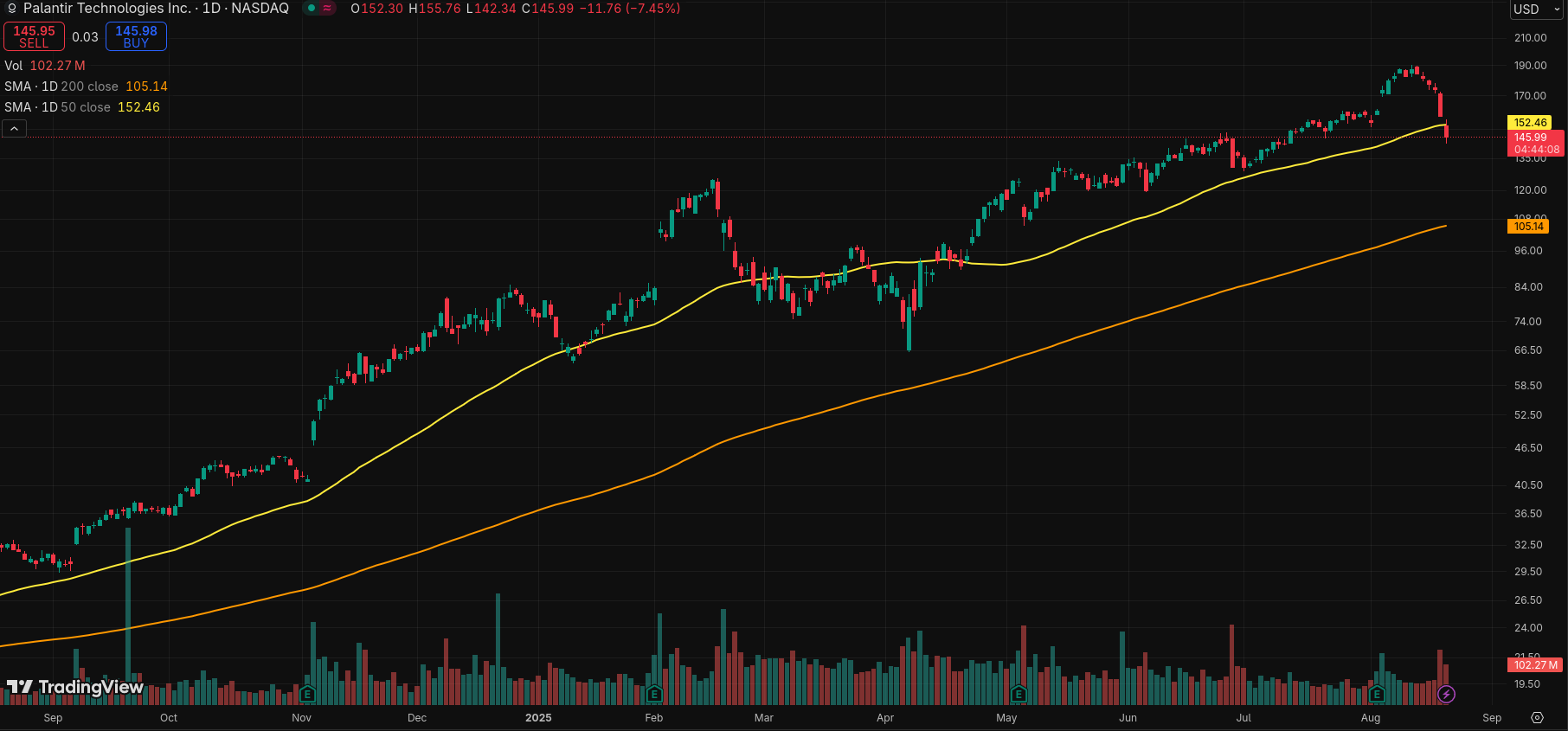The height and width of the screenshot is (731, 1568).
Task: Open the earnings marker near Feb
Action: (x=654, y=694)
